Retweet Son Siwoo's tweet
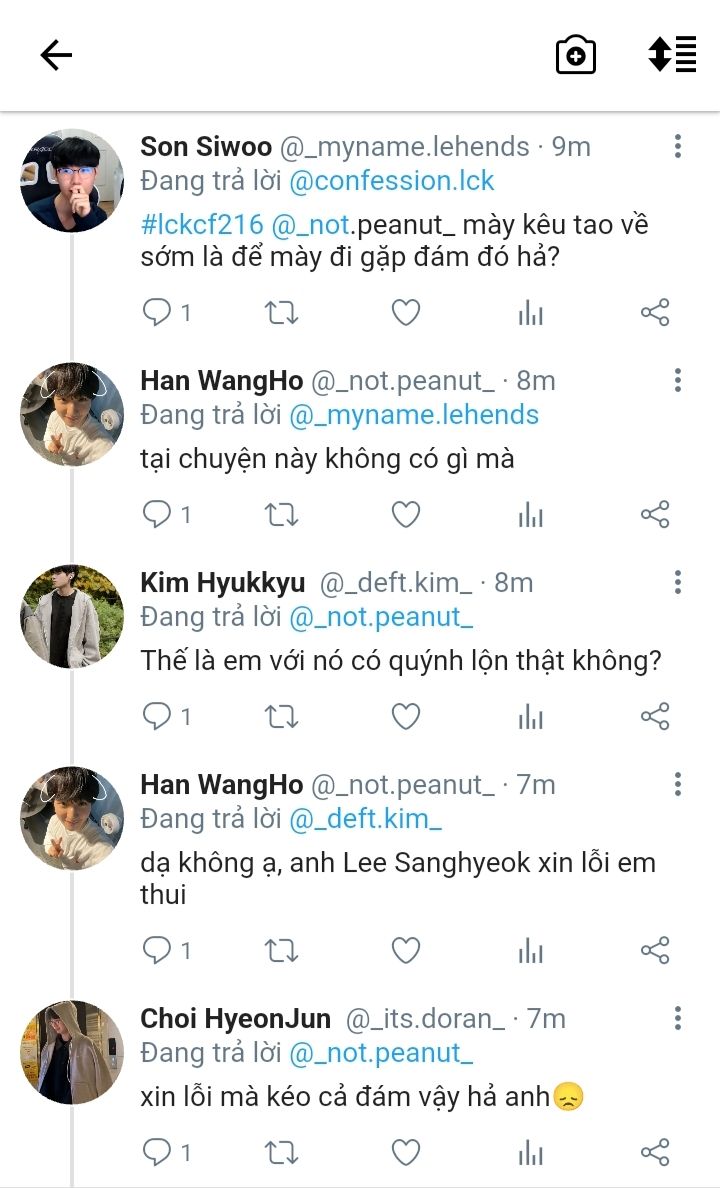This screenshot has height=1188, width=720. (x=282, y=313)
